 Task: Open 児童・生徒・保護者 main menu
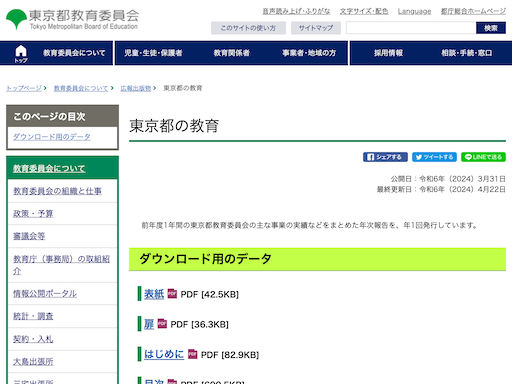click(153, 53)
